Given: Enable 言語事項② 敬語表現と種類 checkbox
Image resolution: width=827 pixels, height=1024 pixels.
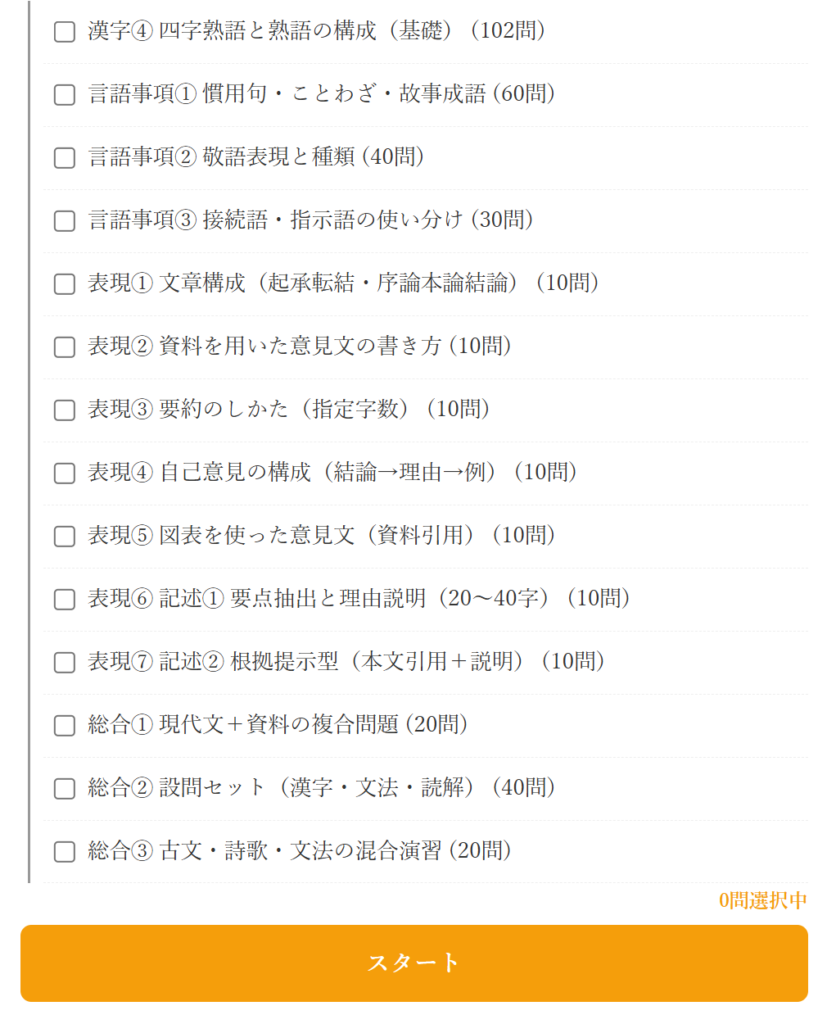Looking at the screenshot, I should [x=64, y=158].
